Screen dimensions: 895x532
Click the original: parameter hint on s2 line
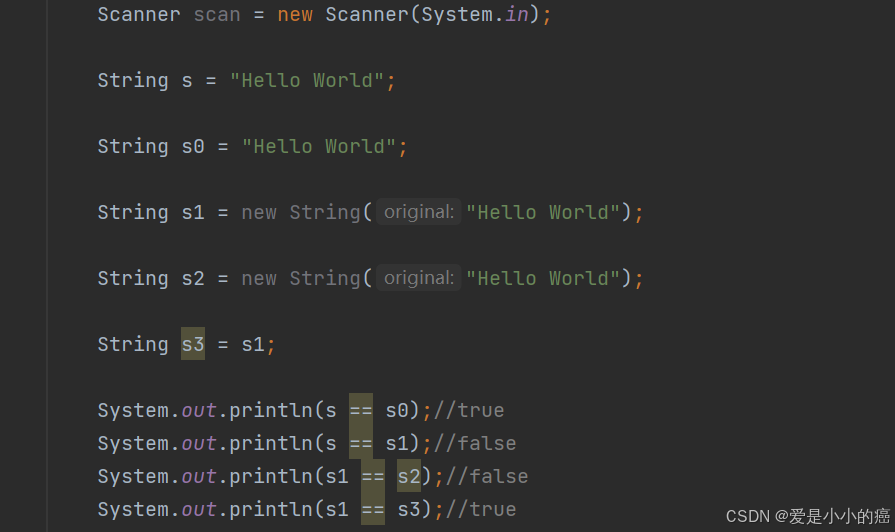(419, 279)
